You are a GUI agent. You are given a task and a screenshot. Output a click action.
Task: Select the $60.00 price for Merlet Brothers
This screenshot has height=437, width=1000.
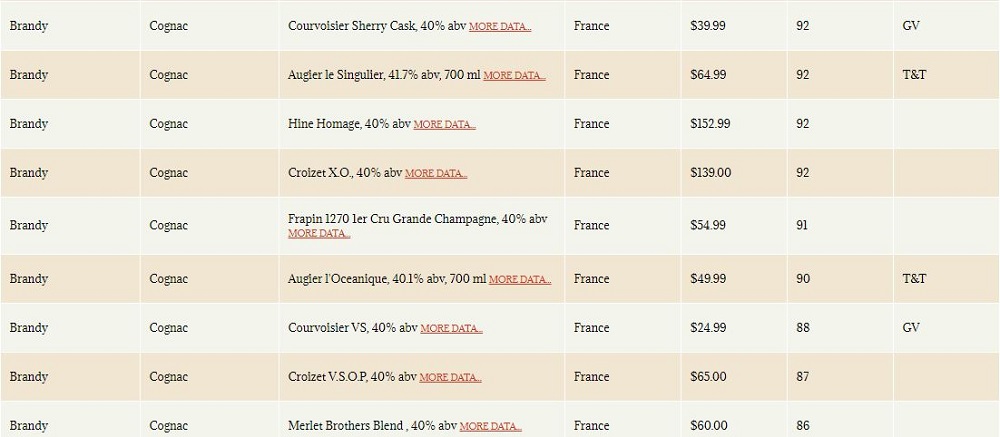click(x=709, y=426)
